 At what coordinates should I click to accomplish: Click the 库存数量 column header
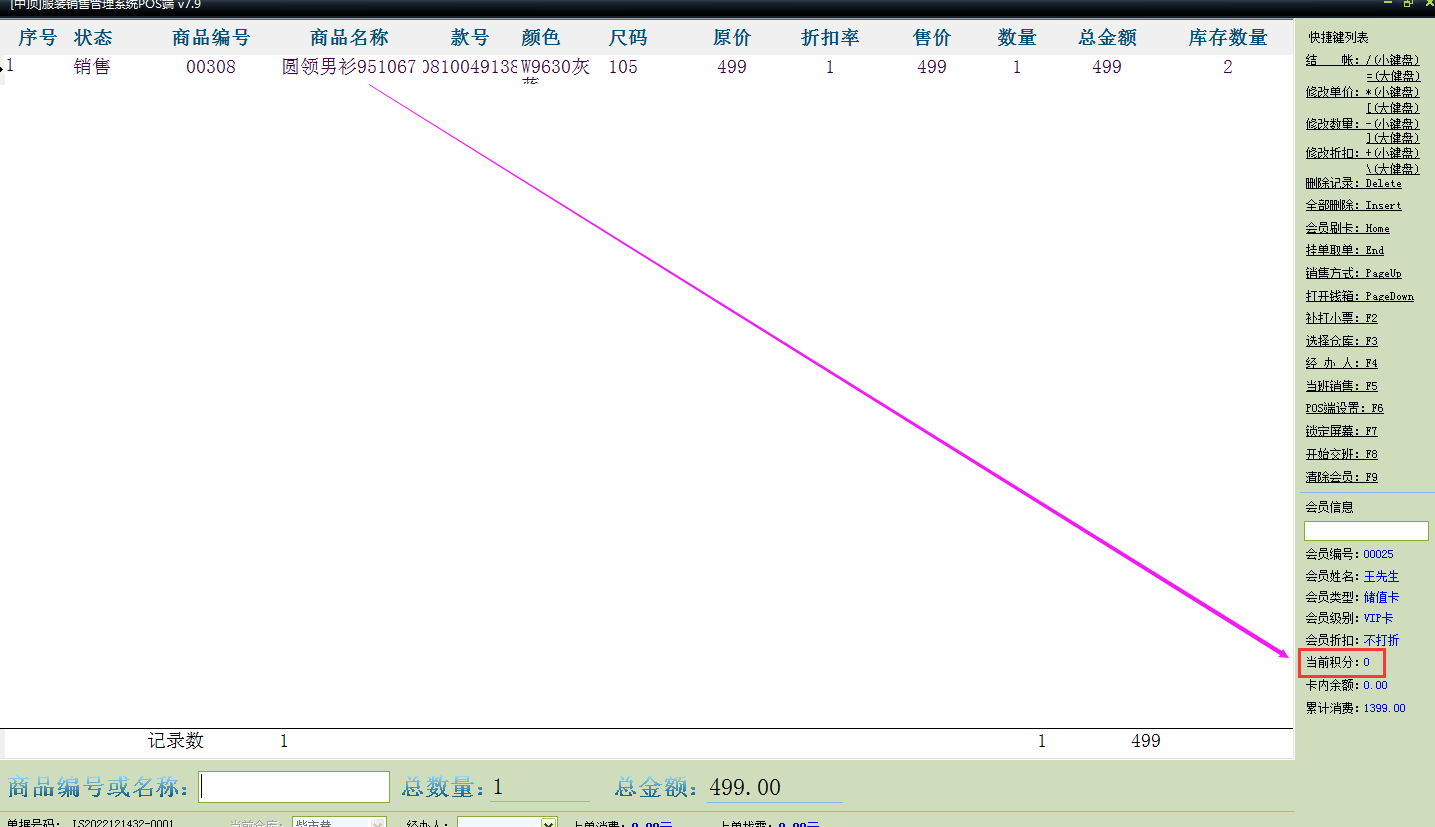(x=1228, y=38)
